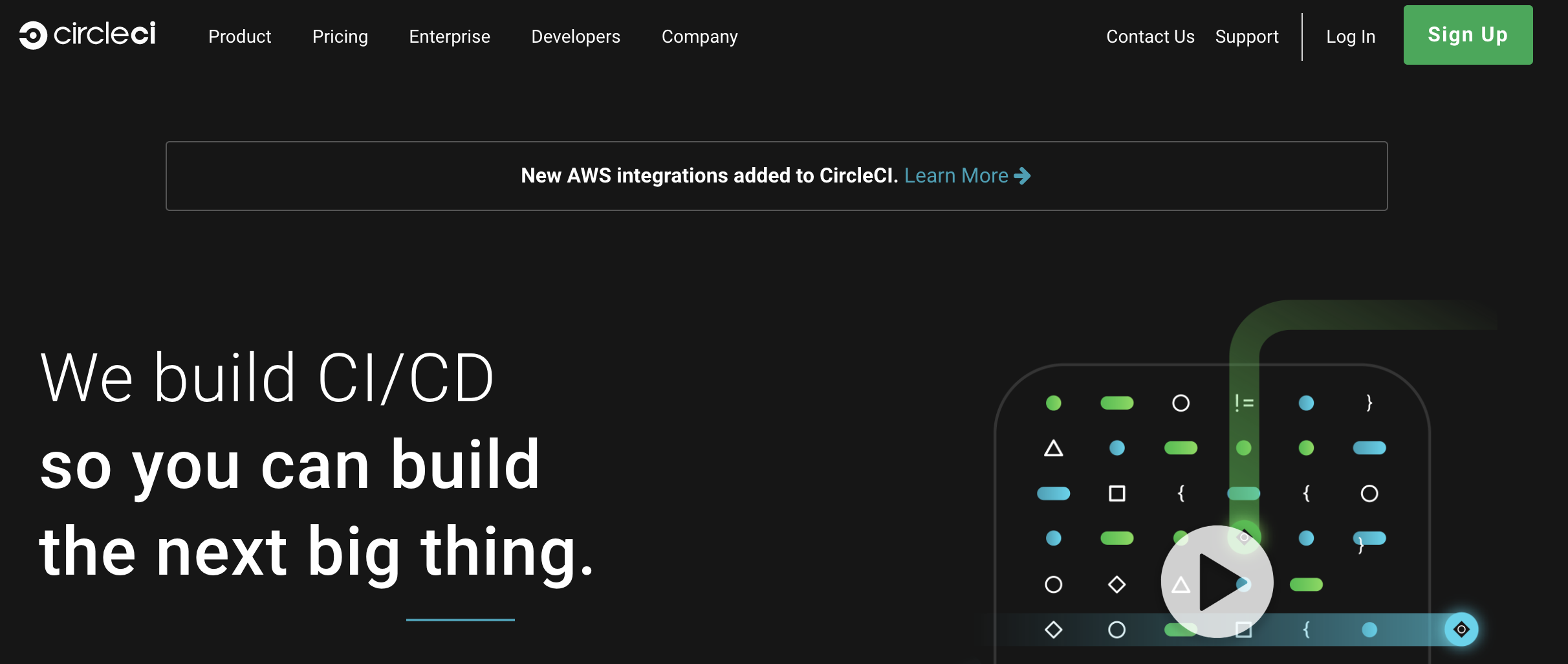Open the Pricing page

click(x=340, y=37)
